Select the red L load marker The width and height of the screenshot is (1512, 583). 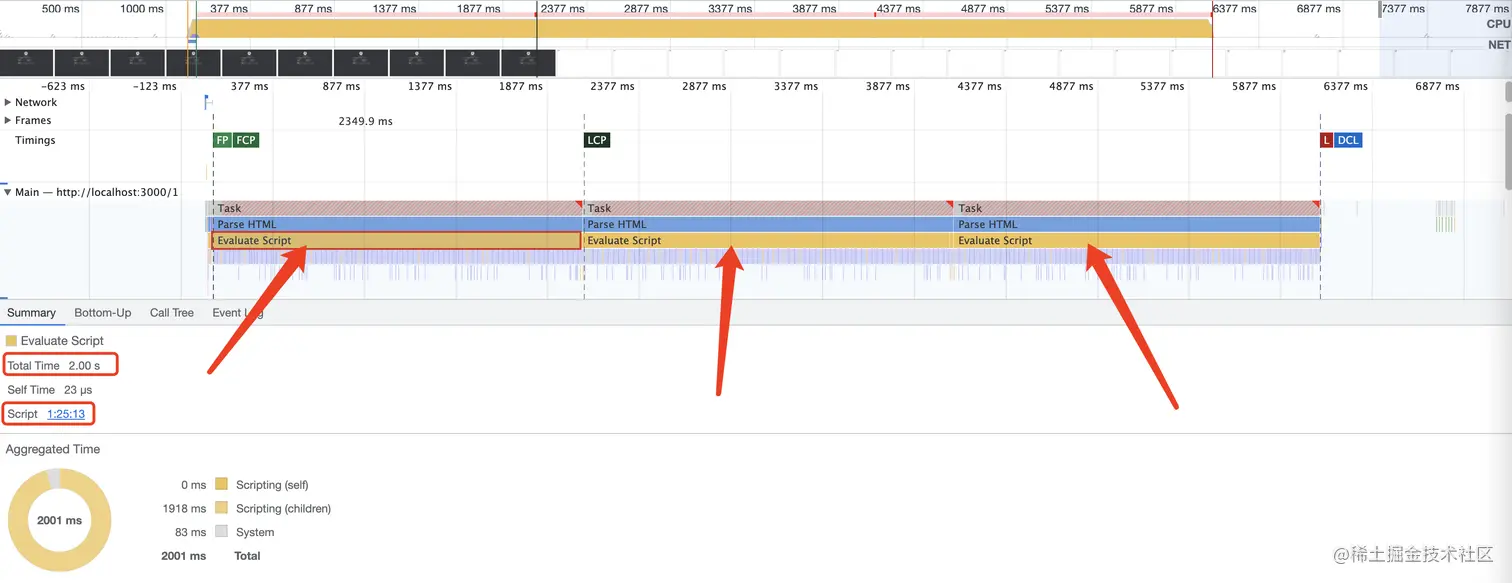tap(1326, 140)
